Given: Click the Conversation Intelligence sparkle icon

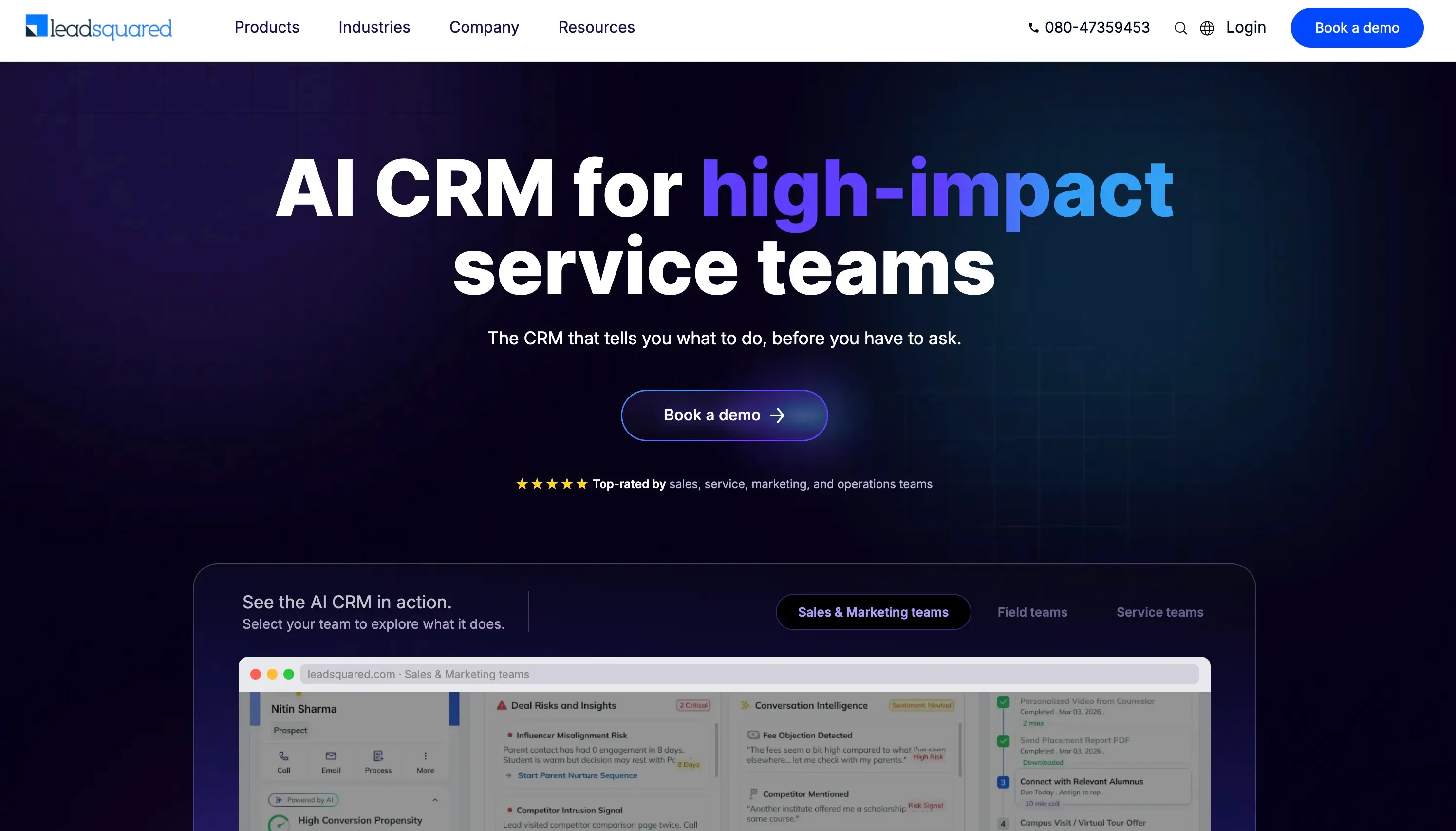Looking at the screenshot, I should point(745,705).
